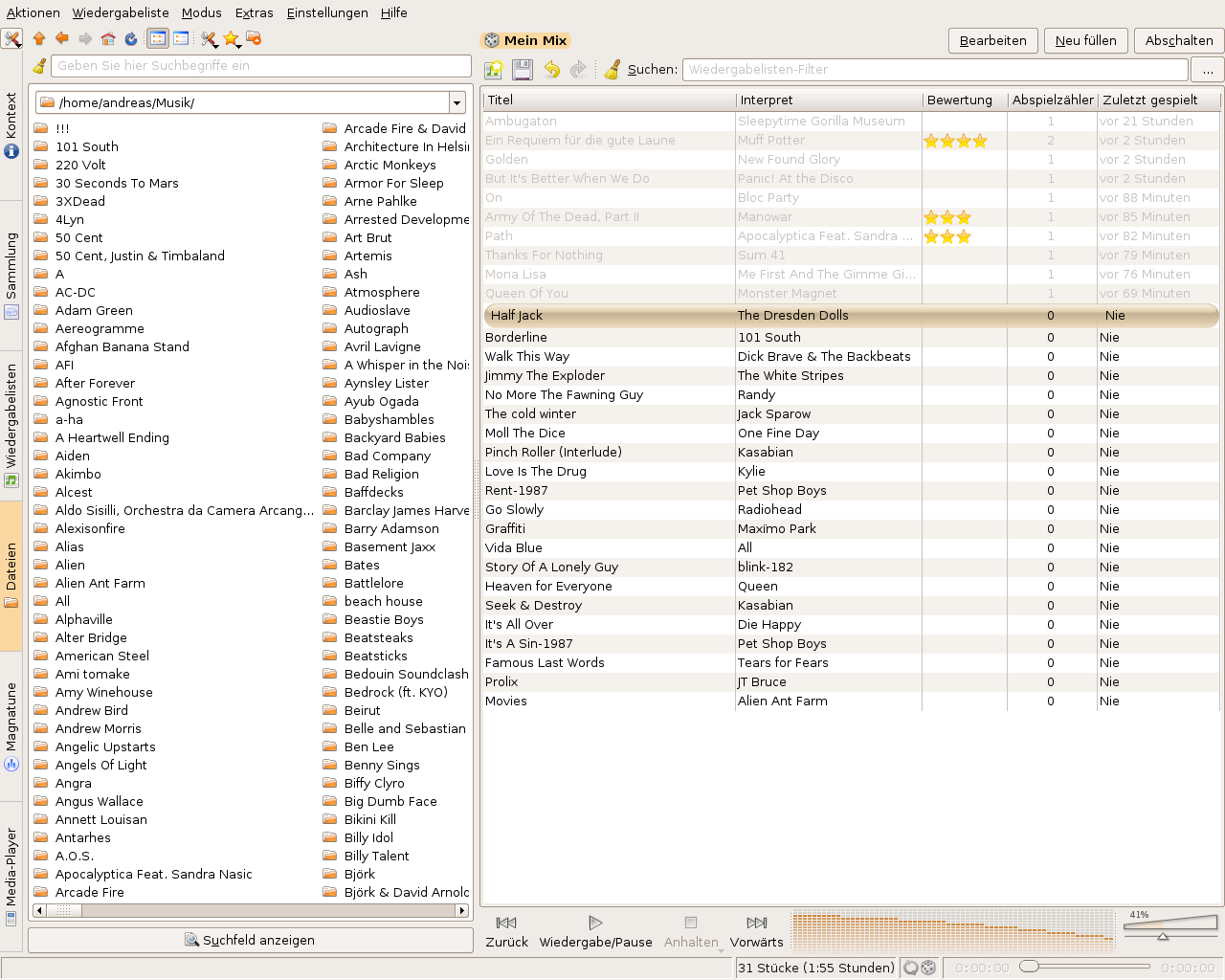Image resolution: width=1225 pixels, height=980 pixels.
Task: Click the Neu füllen button
Action: point(1085,40)
